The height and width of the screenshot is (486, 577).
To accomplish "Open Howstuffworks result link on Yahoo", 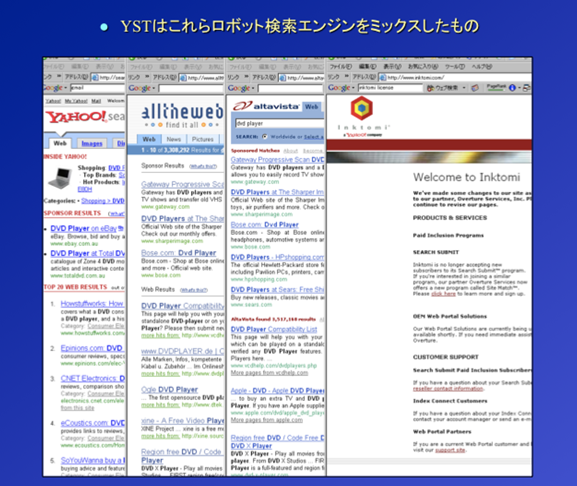I will [x=92, y=304].
